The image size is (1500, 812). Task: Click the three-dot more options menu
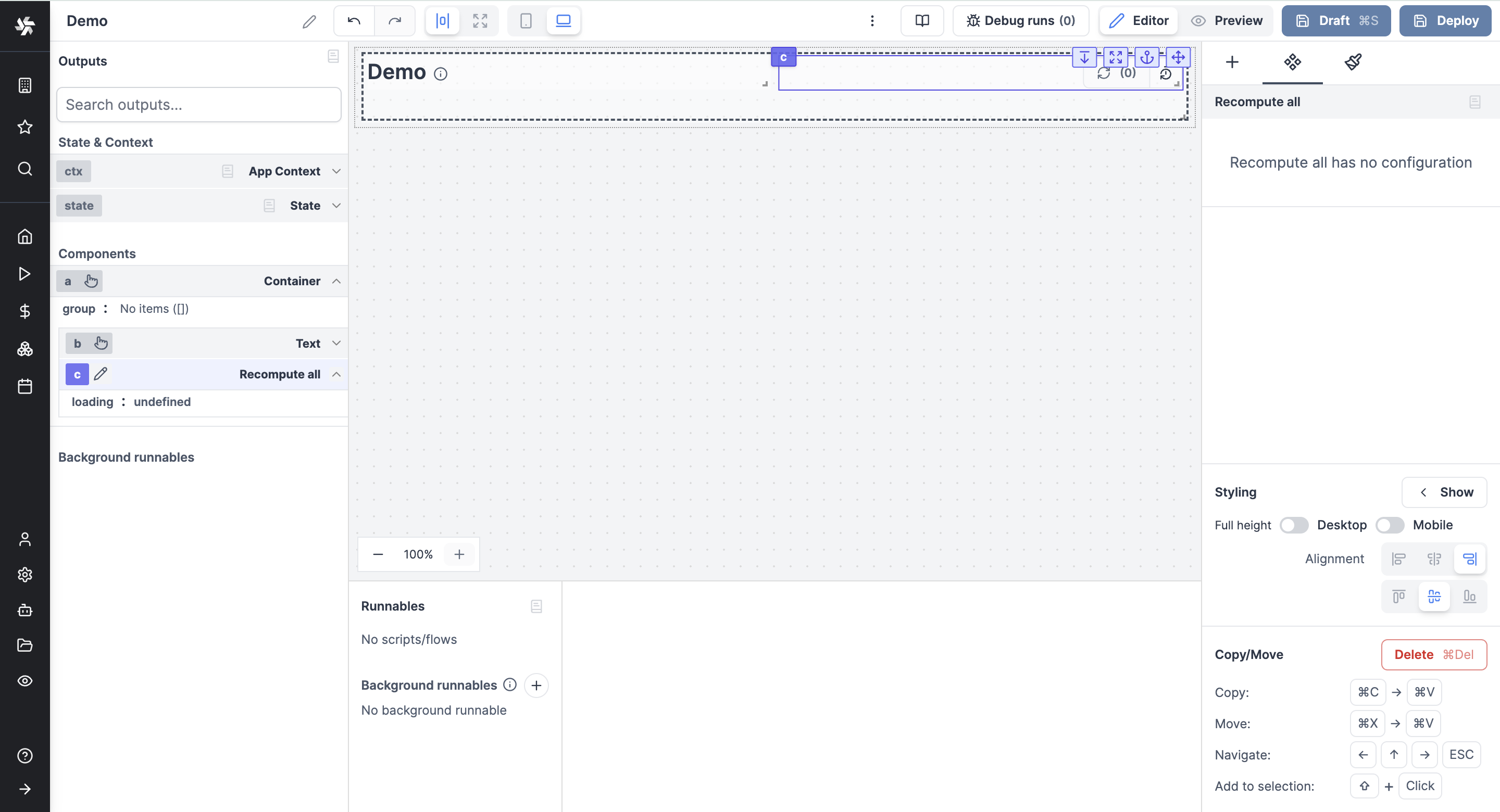tap(872, 21)
